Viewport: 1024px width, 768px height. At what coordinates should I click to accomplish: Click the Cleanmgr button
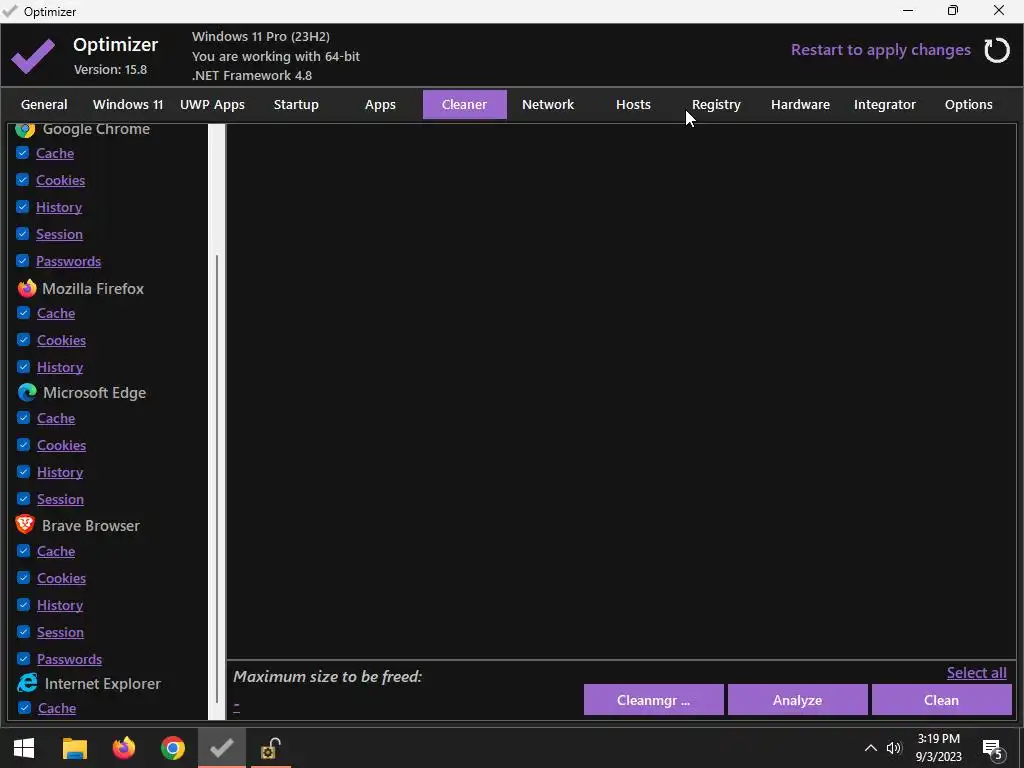[653, 700]
